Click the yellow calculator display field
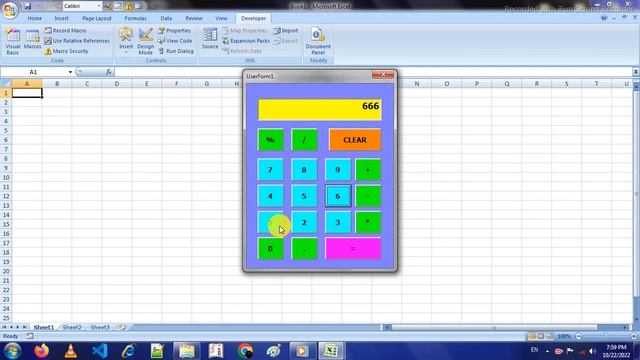The width and height of the screenshot is (640, 360). [x=320, y=109]
